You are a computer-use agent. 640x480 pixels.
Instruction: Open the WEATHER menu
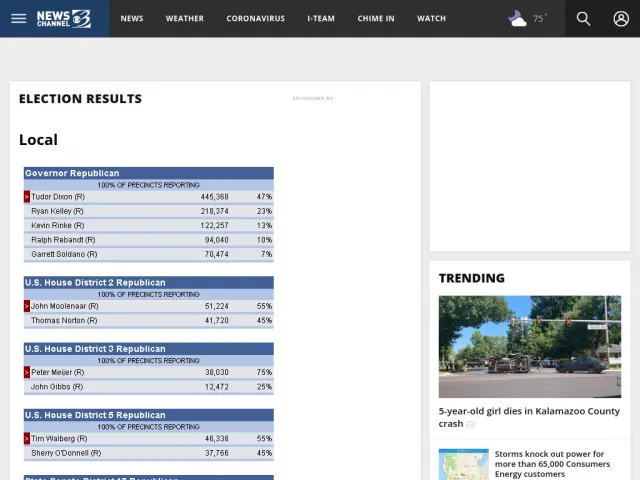(x=184, y=18)
